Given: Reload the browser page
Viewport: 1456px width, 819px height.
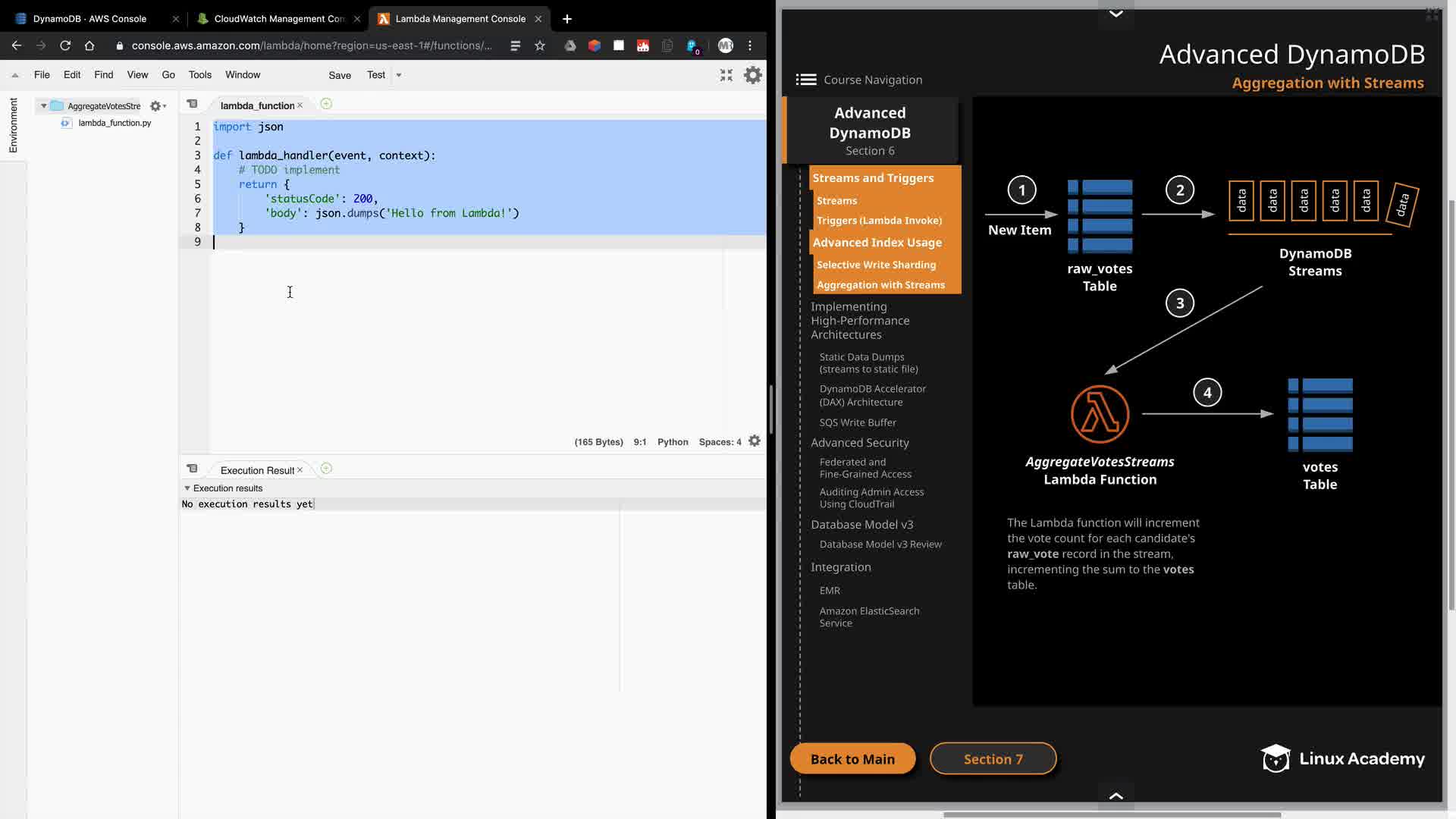Looking at the screenshot, I should coord(65,45).
